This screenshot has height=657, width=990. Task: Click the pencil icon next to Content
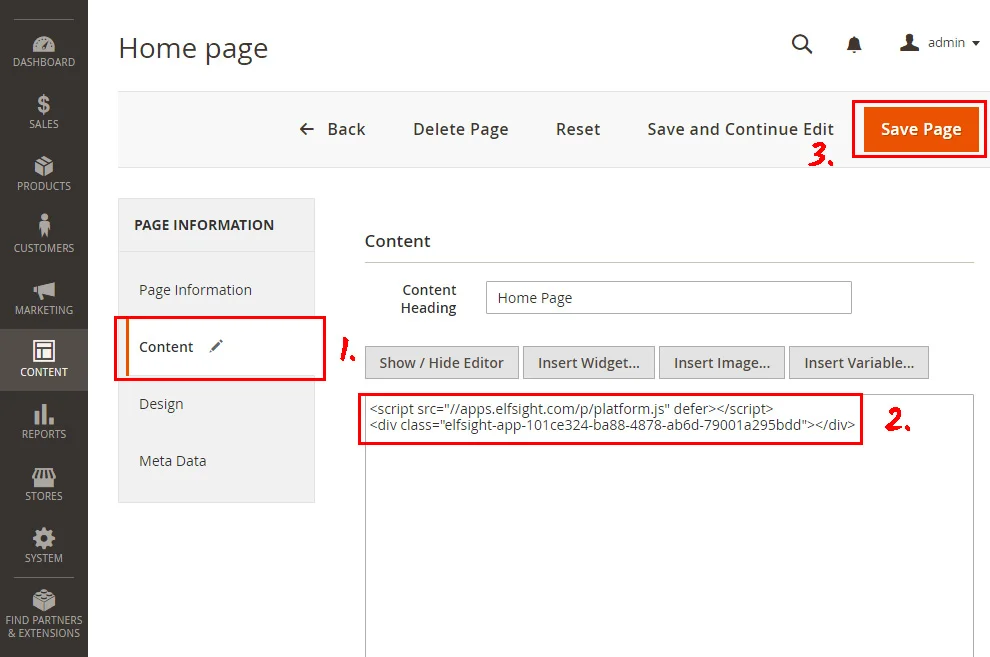pyautogui.click(x=217, y=346)
